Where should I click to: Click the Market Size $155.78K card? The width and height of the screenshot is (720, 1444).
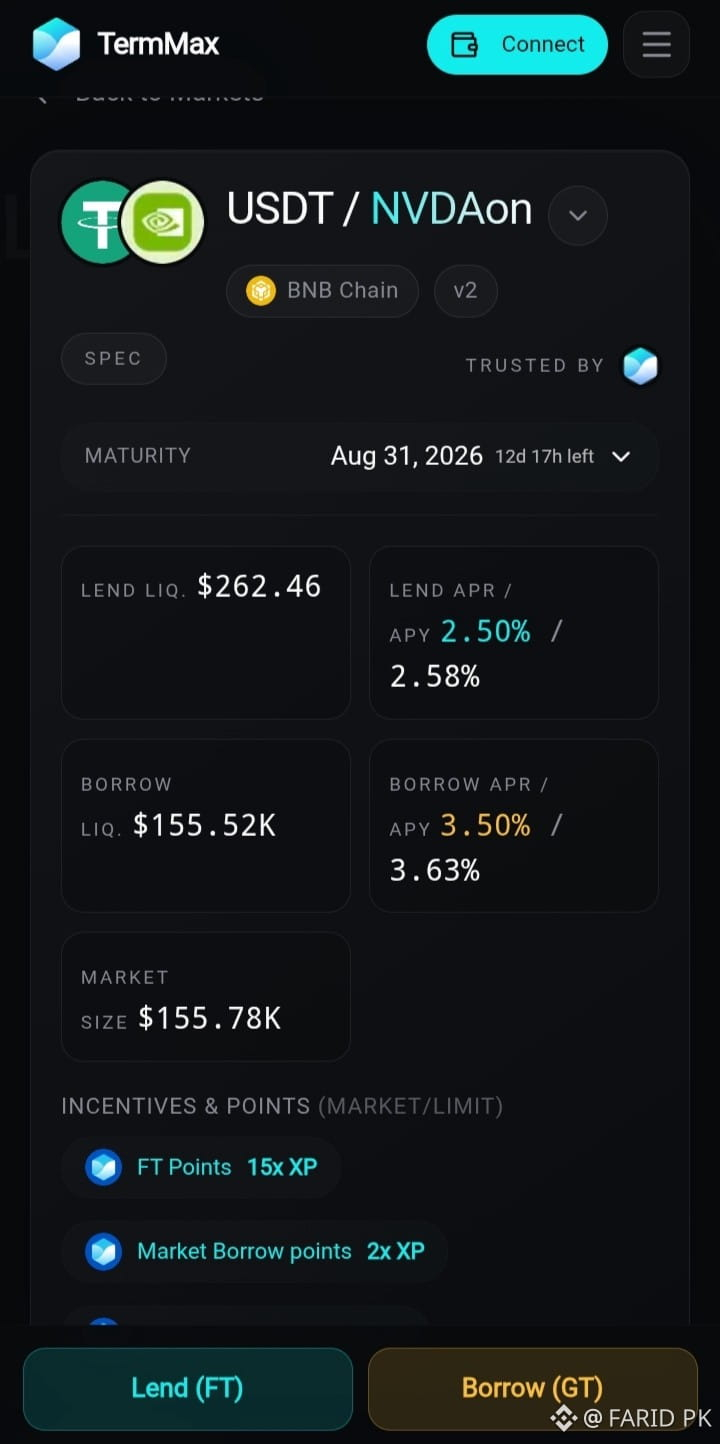click(206, 997)
